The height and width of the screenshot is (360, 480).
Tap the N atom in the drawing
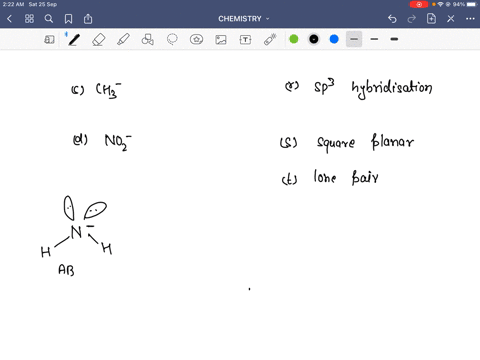click(76, 232)
